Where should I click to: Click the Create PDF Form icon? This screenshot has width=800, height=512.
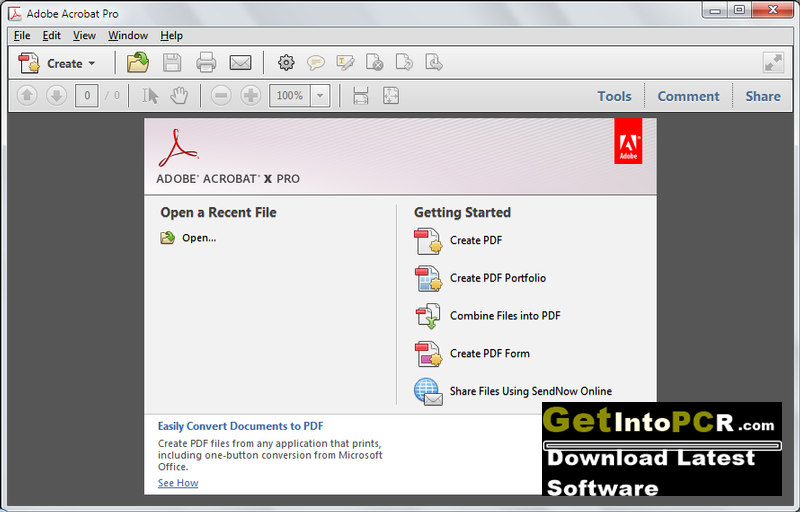point(428,354)
